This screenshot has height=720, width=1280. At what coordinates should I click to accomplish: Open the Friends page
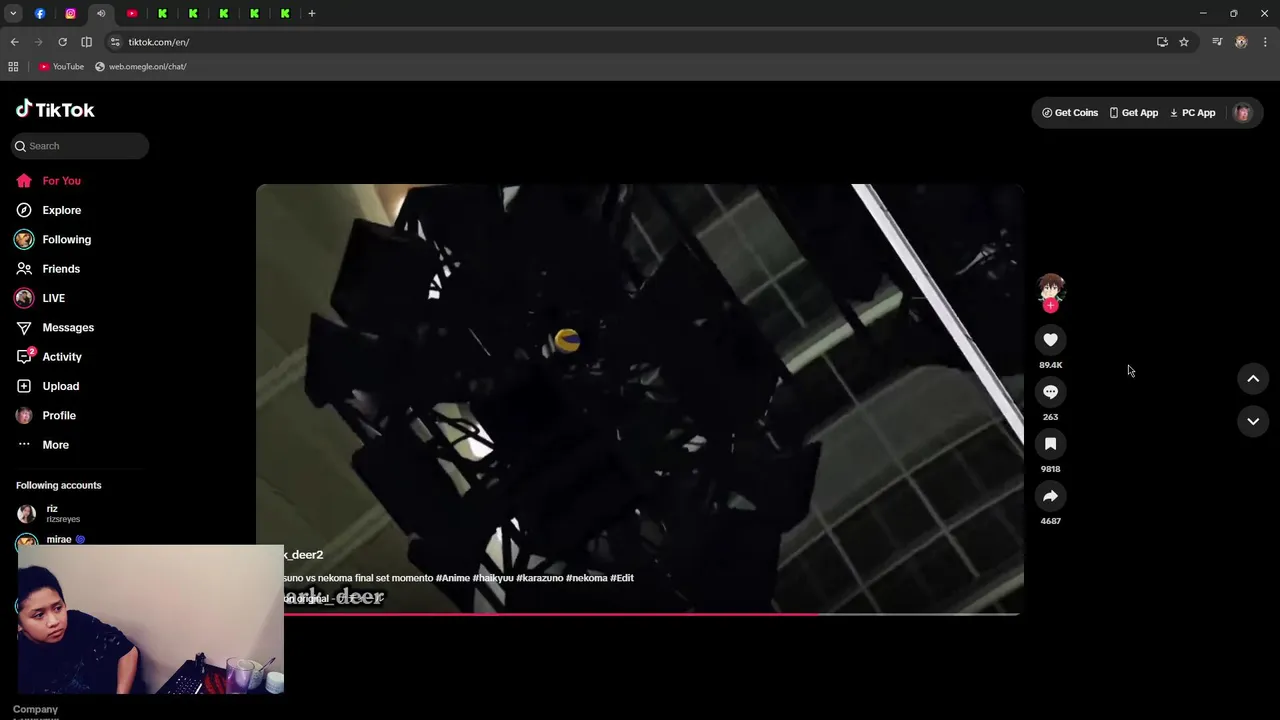[x=48, y=269]
